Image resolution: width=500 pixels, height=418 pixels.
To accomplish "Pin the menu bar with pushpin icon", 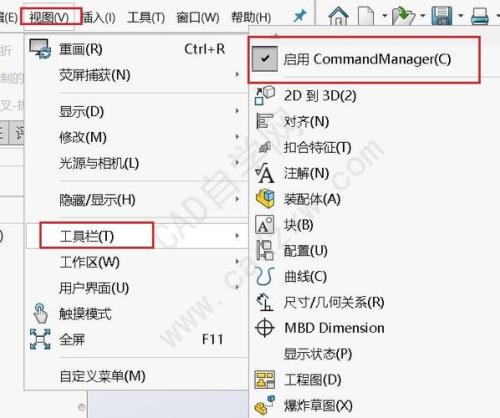I will pos(300,16).
